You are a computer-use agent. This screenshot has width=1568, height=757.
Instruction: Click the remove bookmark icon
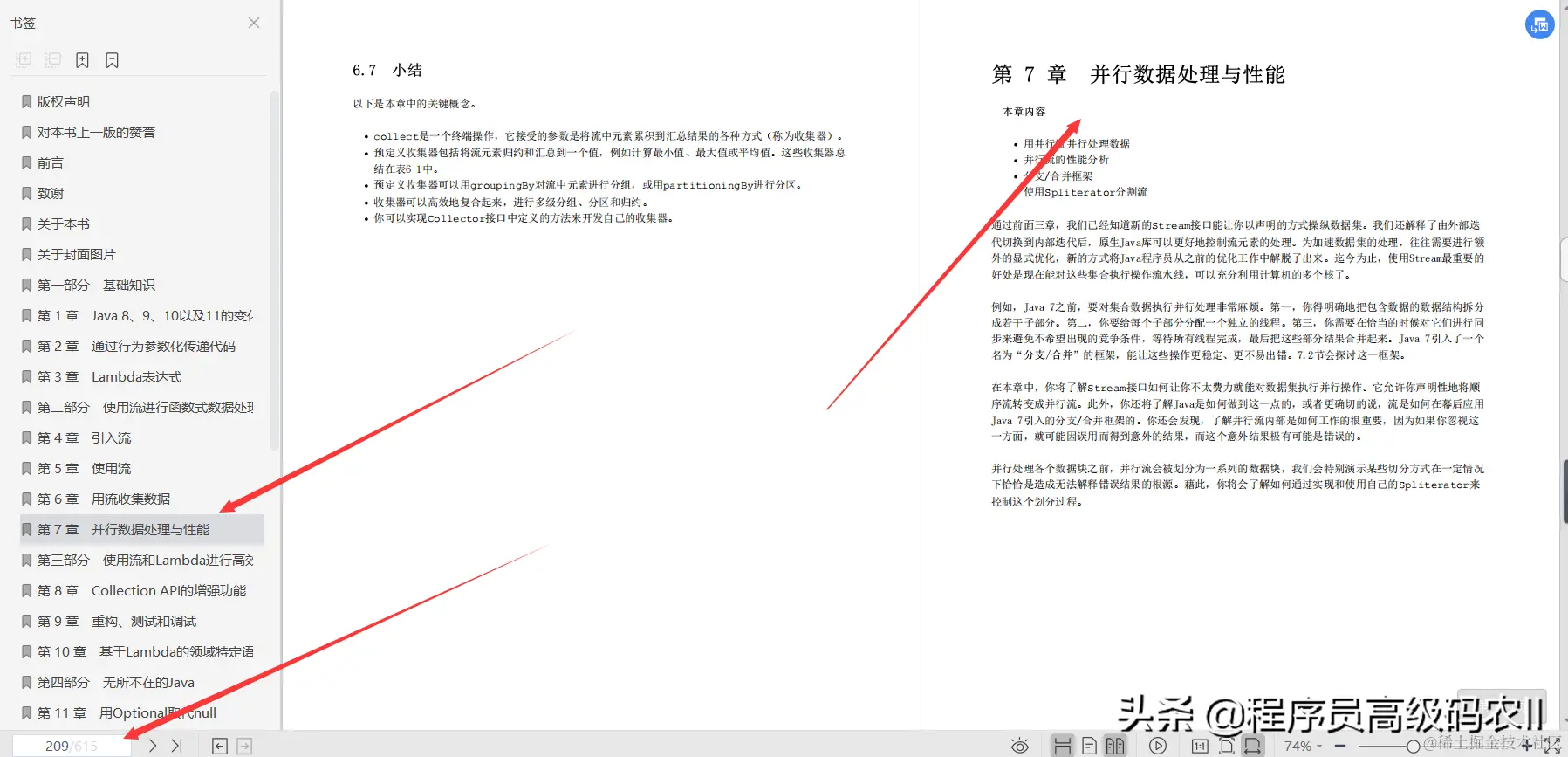112,59
